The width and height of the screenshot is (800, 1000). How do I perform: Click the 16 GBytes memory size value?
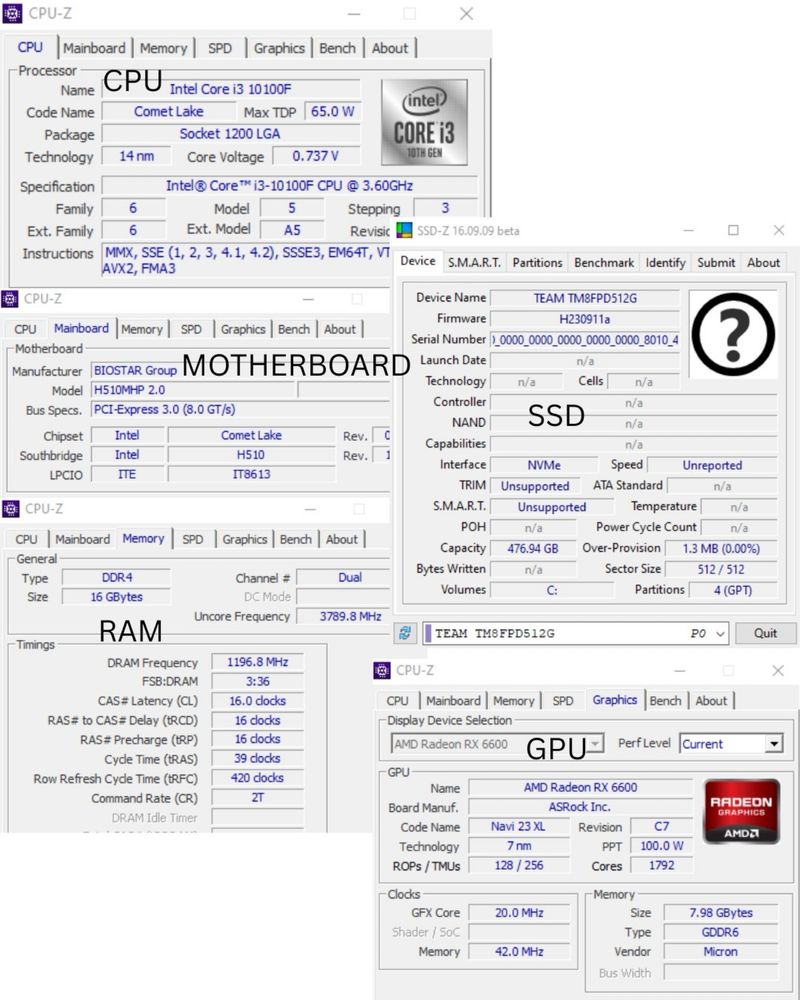(x=116, y=597)
